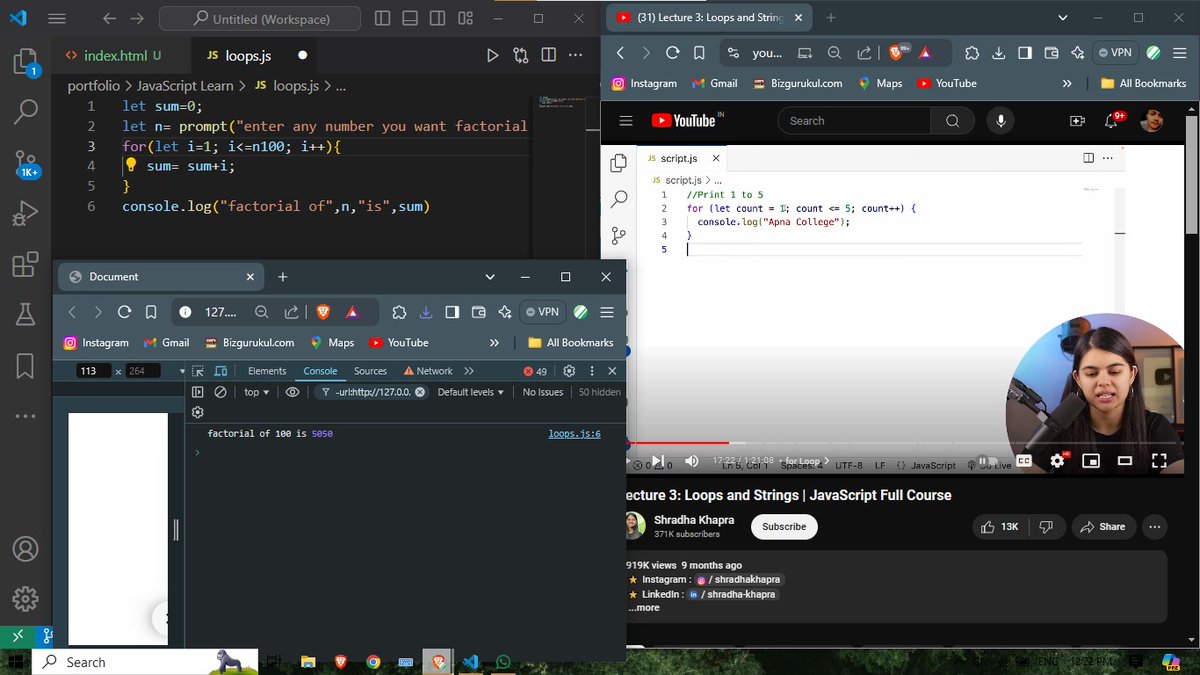
Task: Open the Extensions view in VS Code
Action: (22, 265)
